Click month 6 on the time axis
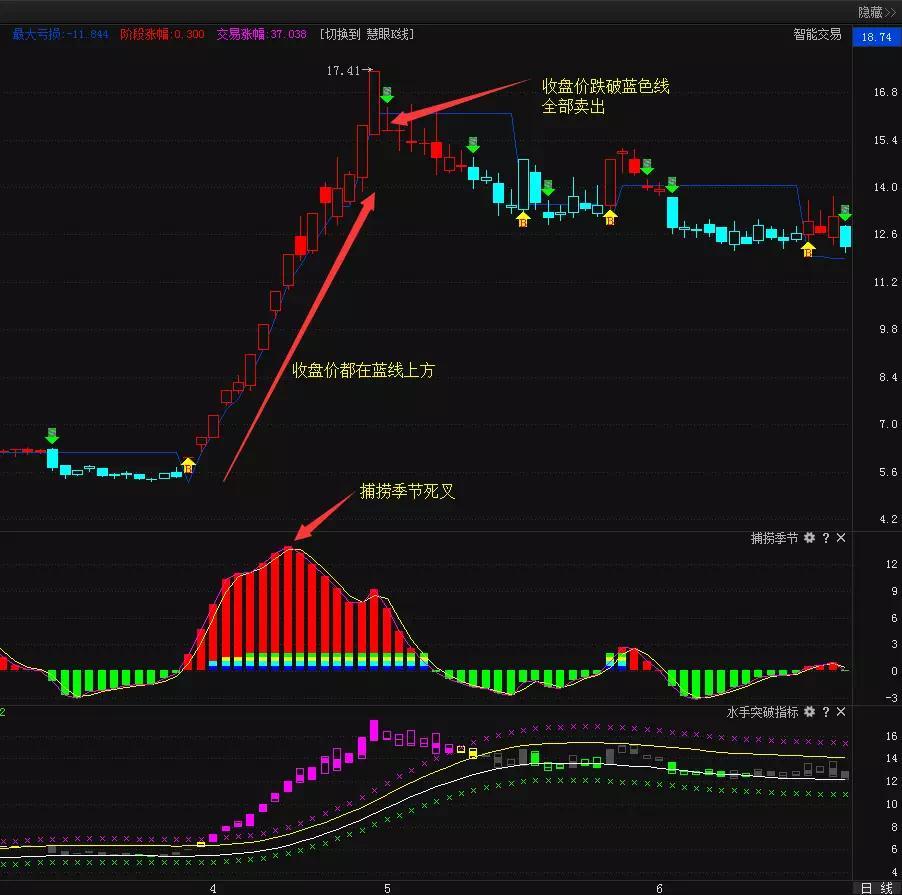Viewport: 902px width, 895px height. click(x=659, y=889)
